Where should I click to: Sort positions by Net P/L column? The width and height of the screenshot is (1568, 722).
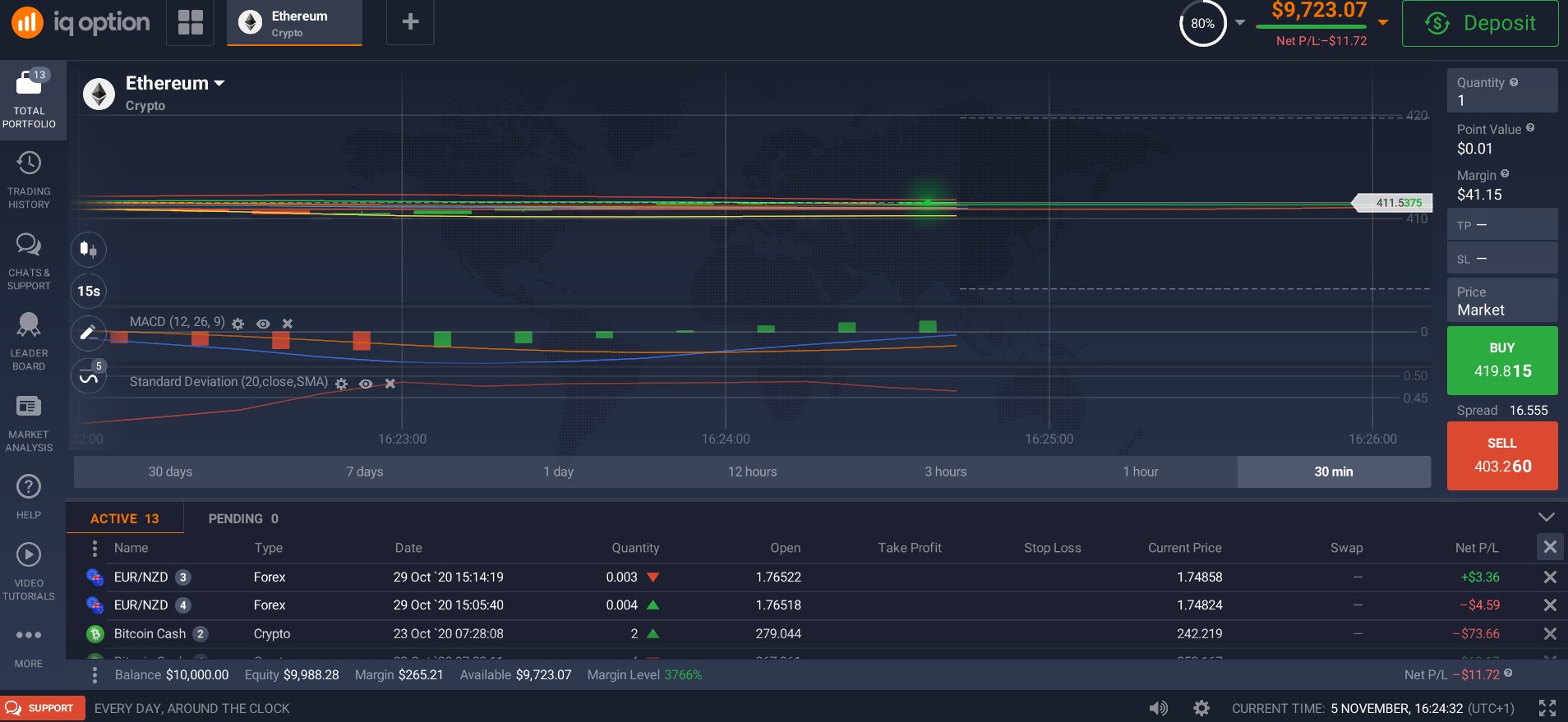(x=1477, y=548)
